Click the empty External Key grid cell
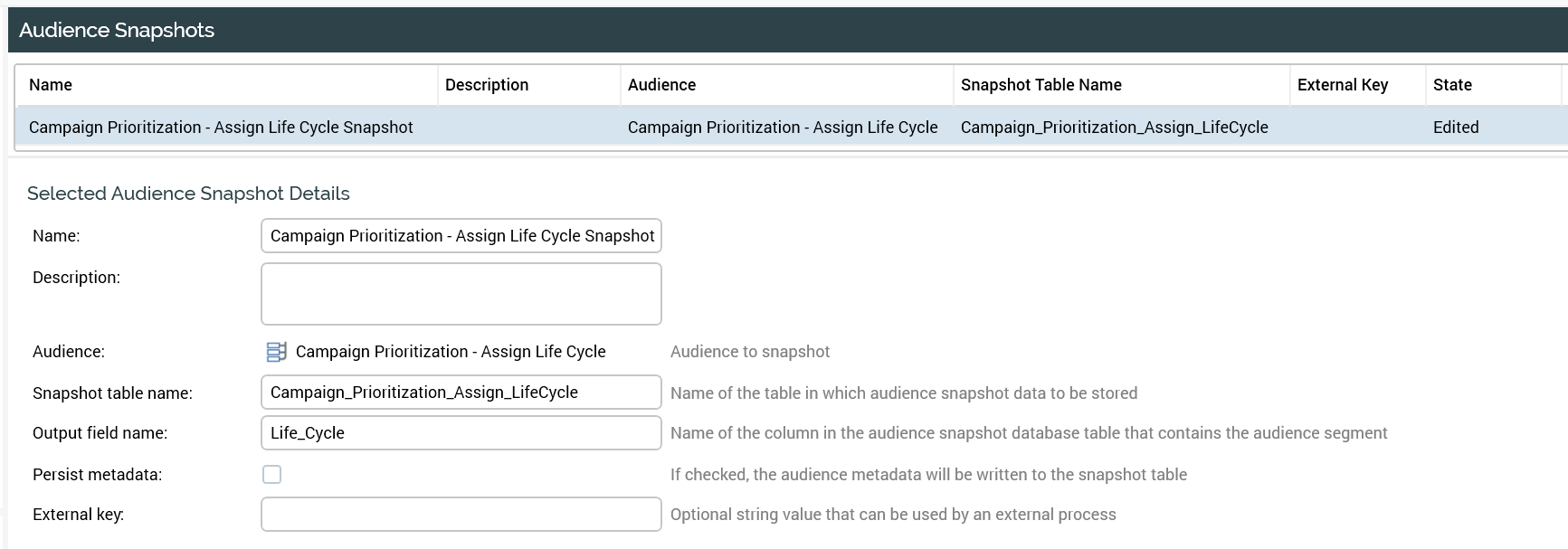1568x549 pixels. pyautogui.click(x=1357, y=128)
